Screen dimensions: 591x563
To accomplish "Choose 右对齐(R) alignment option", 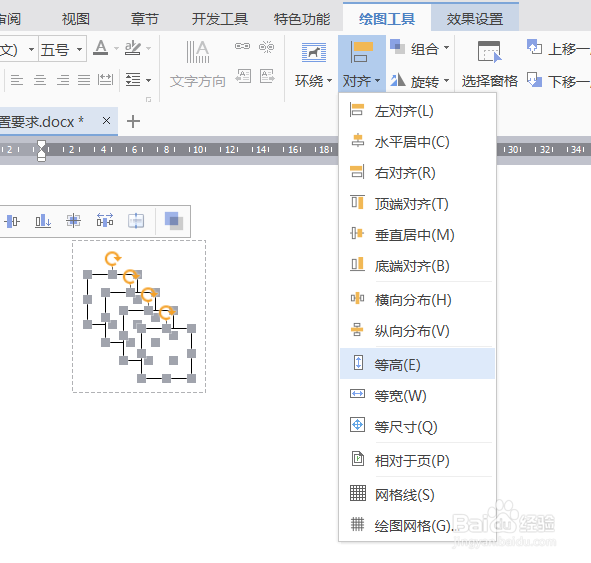I will point(417,173).
